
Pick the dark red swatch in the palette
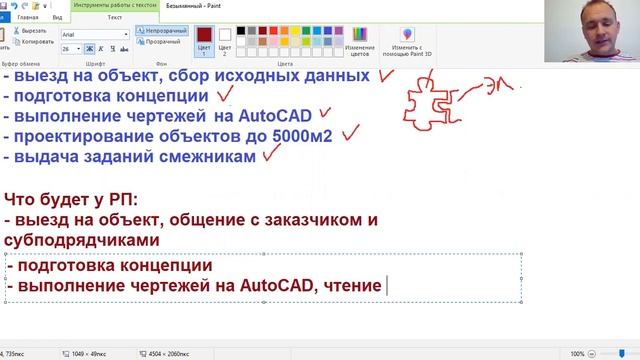pos(262,31)
